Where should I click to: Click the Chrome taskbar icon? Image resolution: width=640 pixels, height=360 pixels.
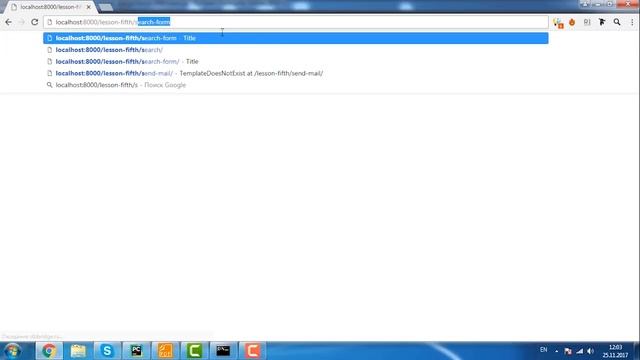(49, 351)
